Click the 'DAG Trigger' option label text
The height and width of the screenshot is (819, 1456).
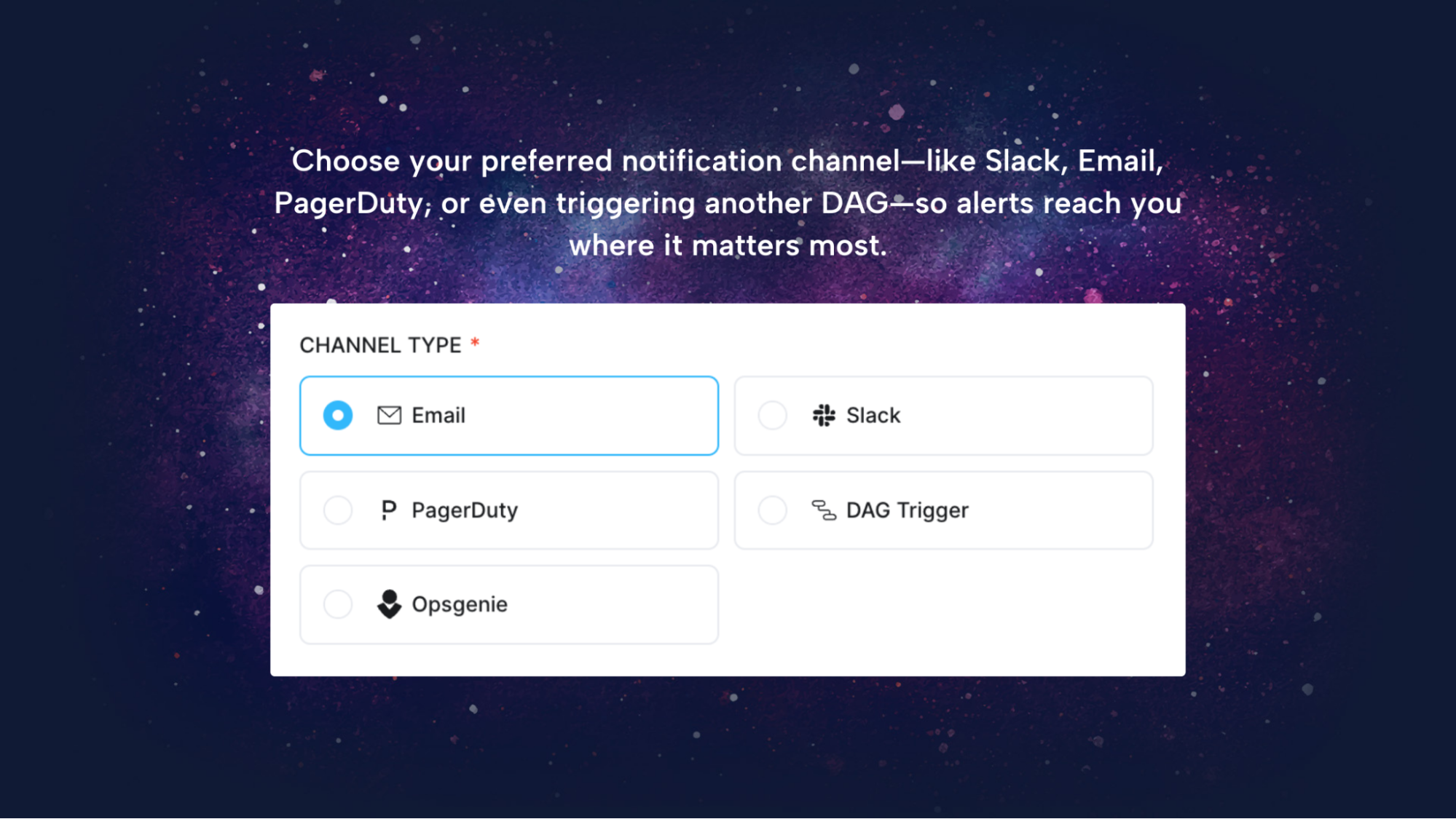tap(907, 510)
